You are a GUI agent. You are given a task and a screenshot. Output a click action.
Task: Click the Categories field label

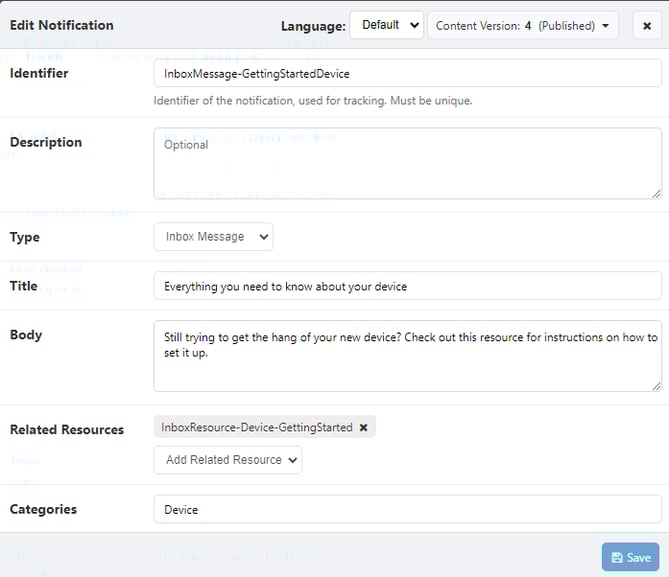click(43, 509)
